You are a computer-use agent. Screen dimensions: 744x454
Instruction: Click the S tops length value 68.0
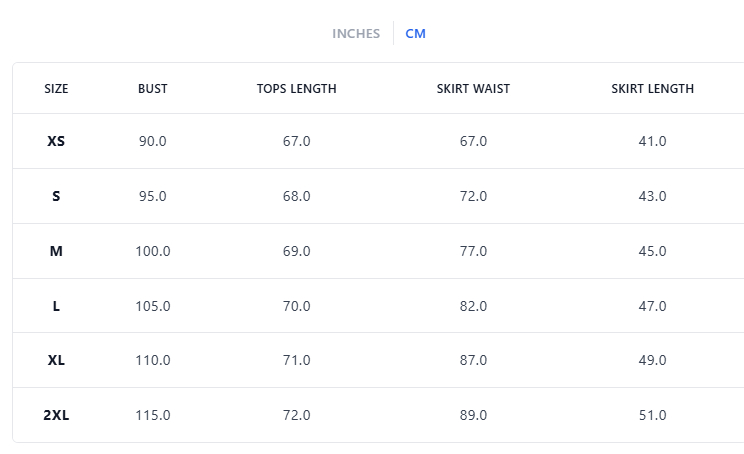[x=297, y=197]
